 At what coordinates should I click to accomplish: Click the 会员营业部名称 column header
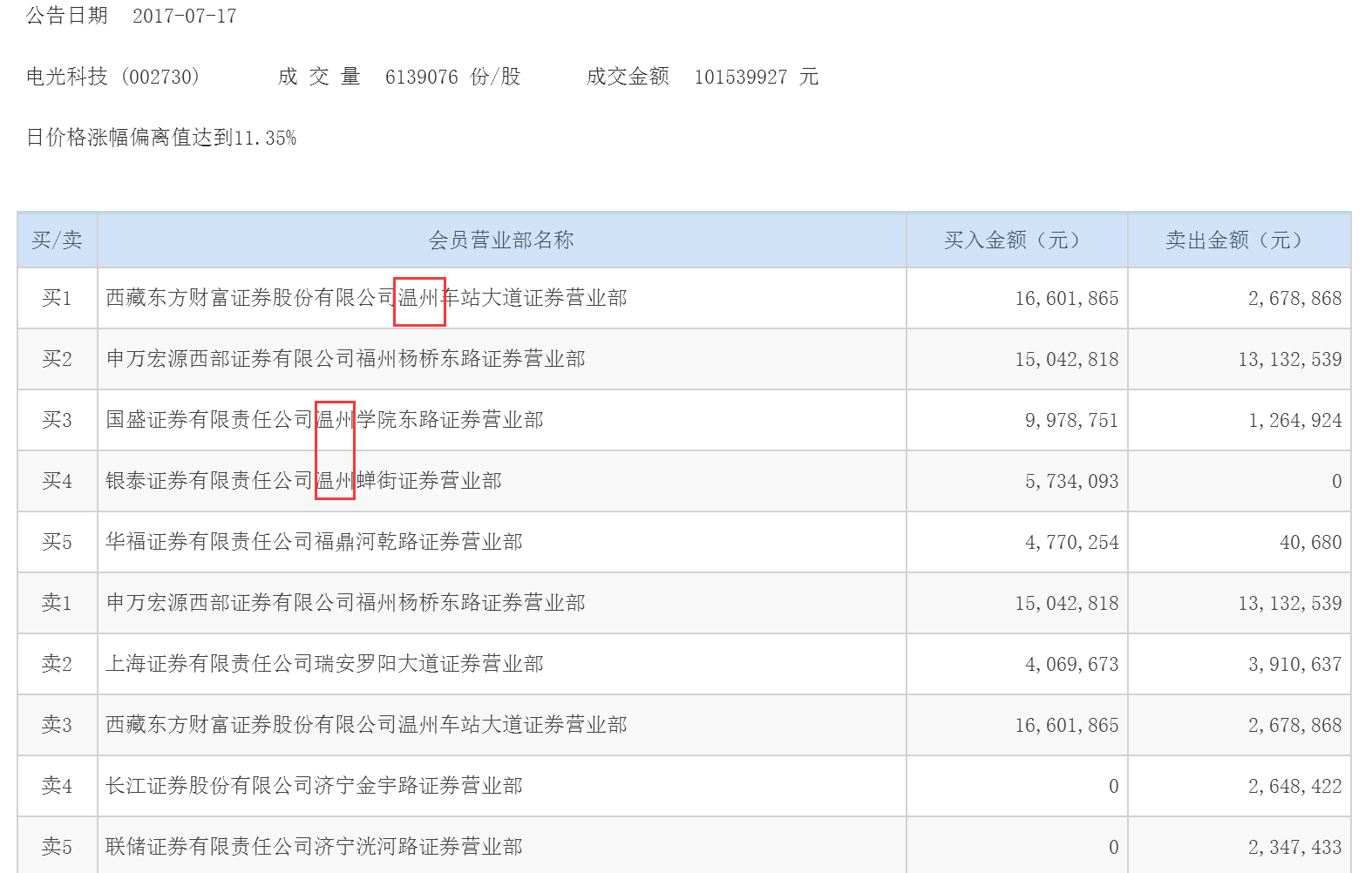click(x=501, y=240)
